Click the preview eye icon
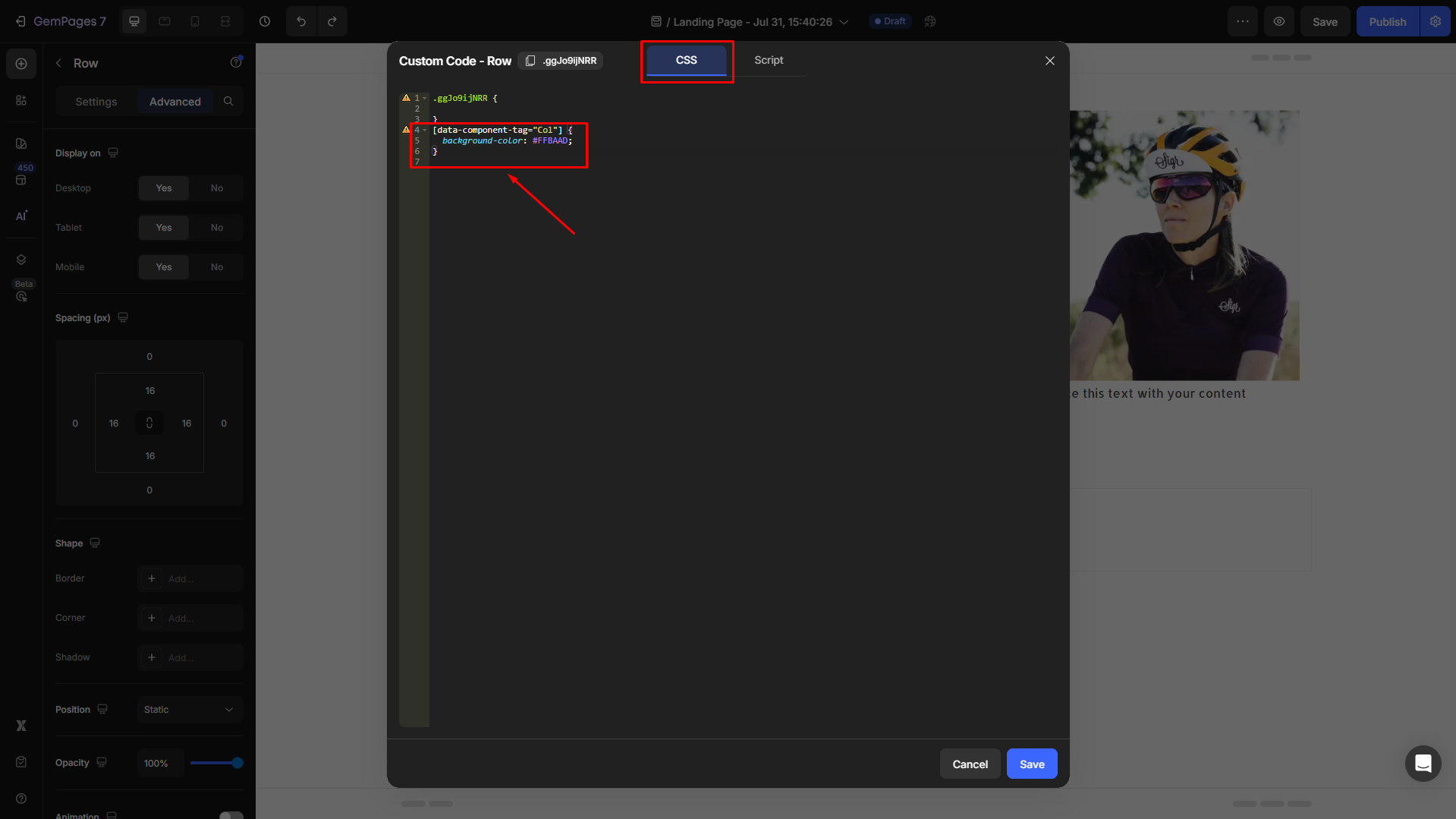 pyautogui.click(x=1279, y=21)
